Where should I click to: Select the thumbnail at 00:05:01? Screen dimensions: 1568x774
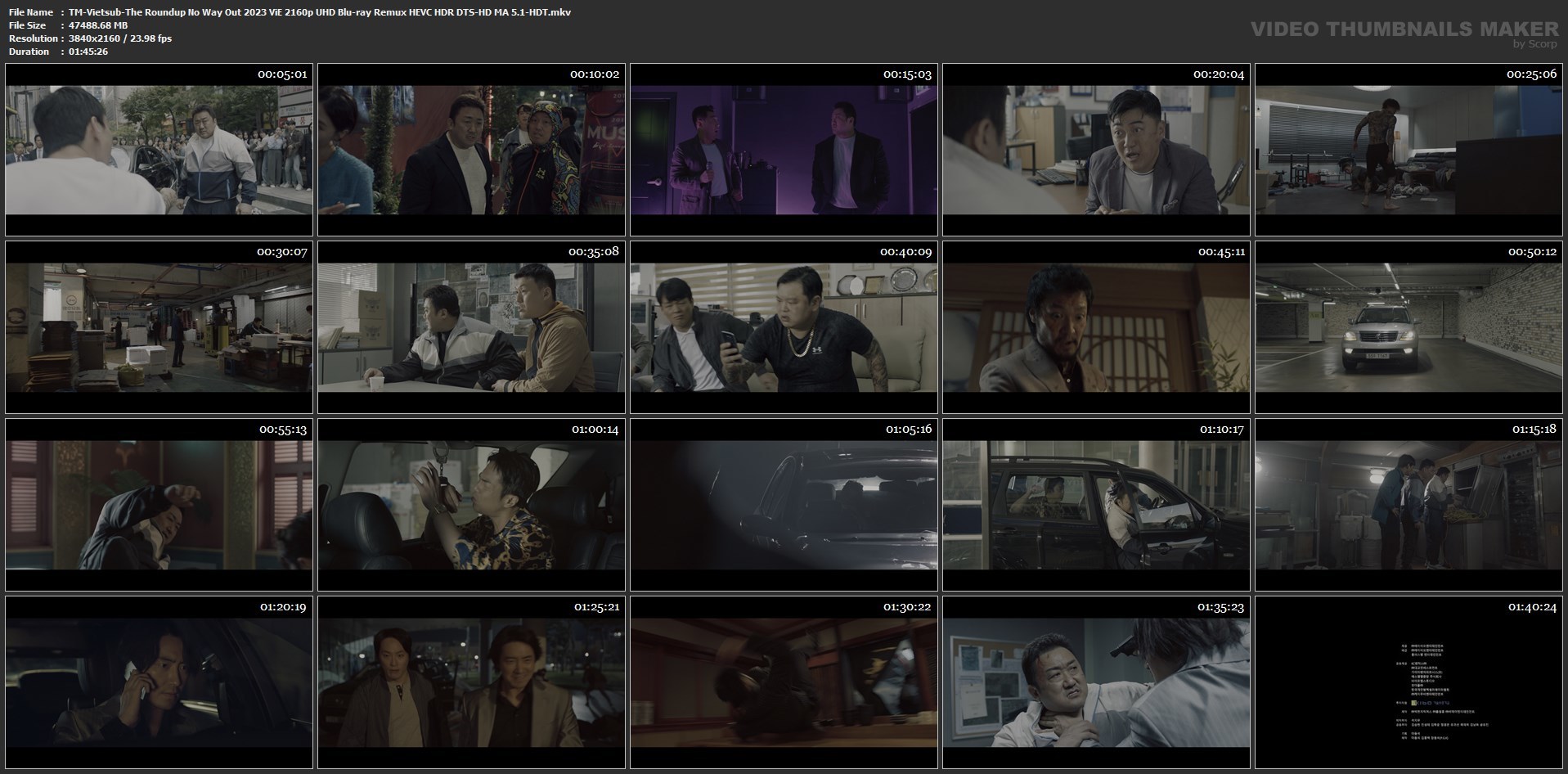[x=159, y=150]
